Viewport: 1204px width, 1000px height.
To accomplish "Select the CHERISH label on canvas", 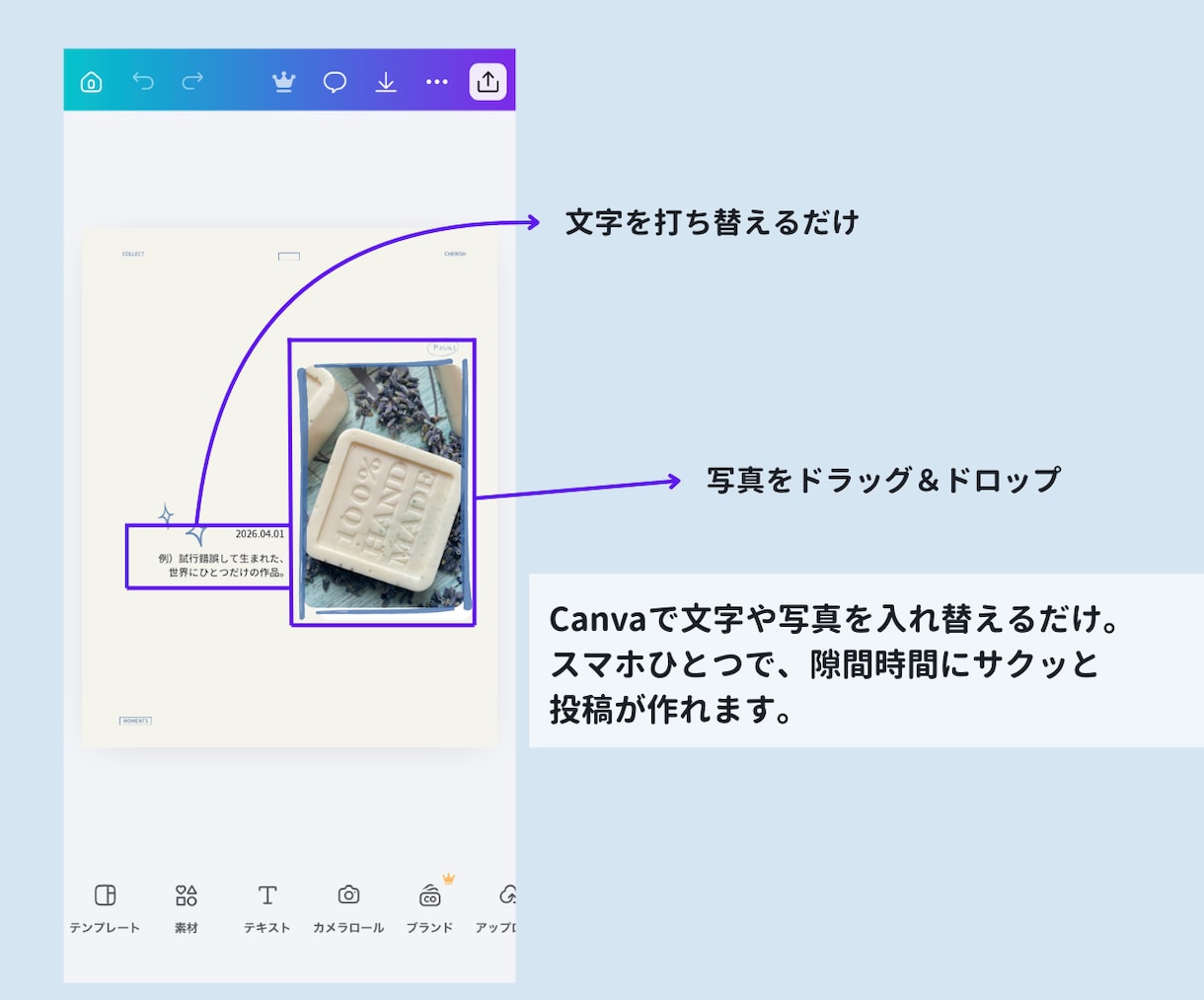I will pyautogui.click(x=455, y=254).
